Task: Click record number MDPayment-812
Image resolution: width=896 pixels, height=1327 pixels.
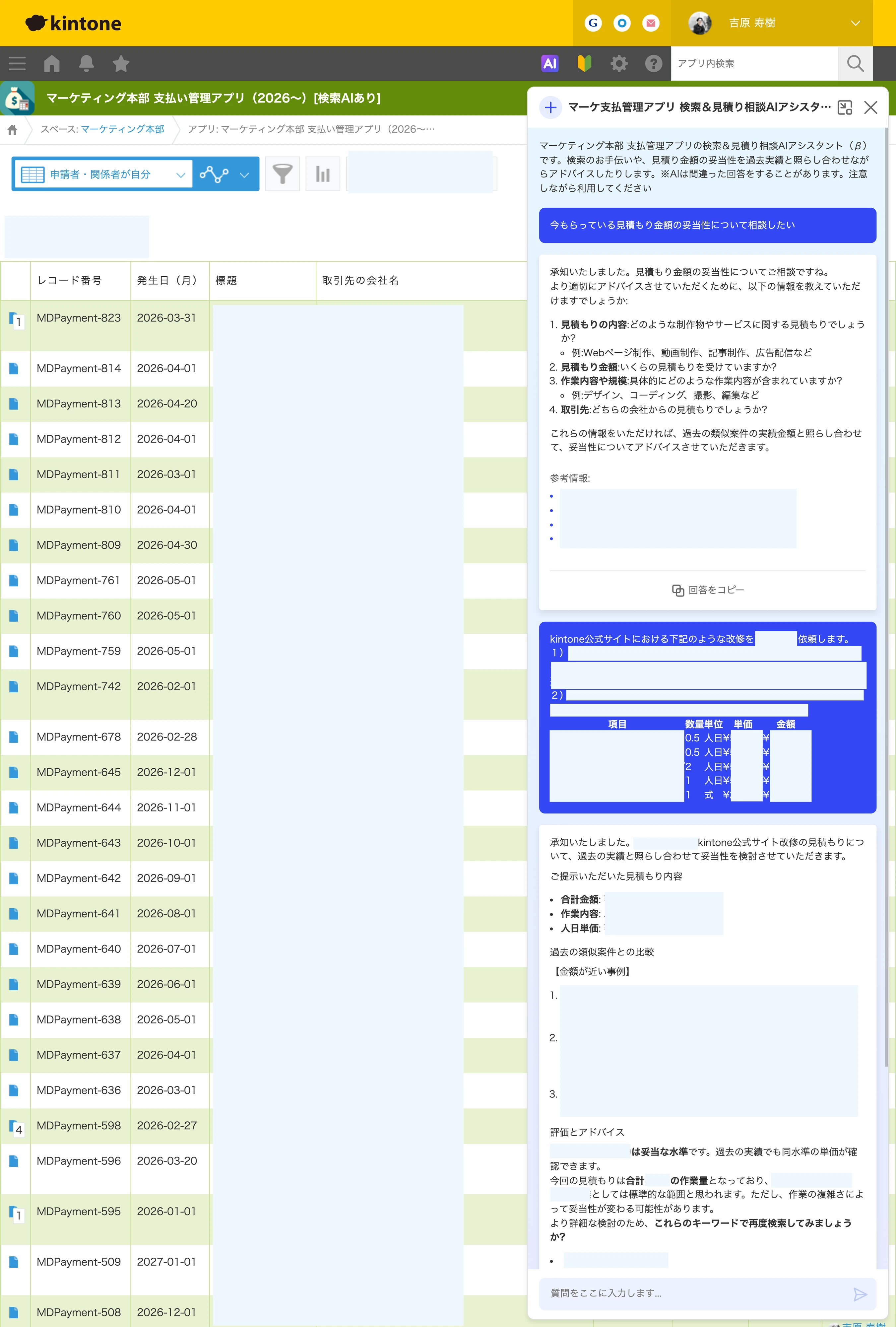Action: [x=79, y=439]
